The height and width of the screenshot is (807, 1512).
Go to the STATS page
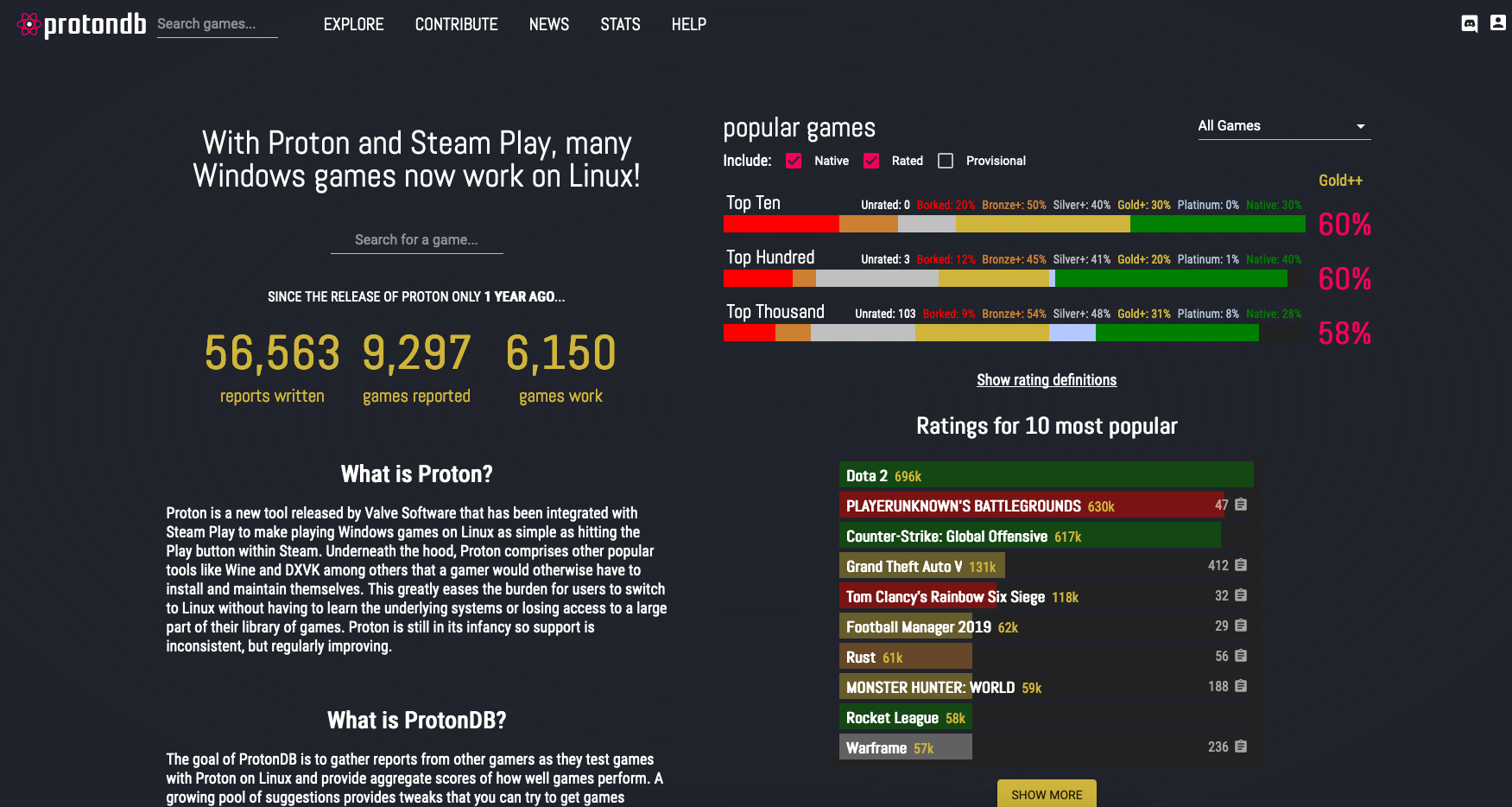(x=620, y=24)
